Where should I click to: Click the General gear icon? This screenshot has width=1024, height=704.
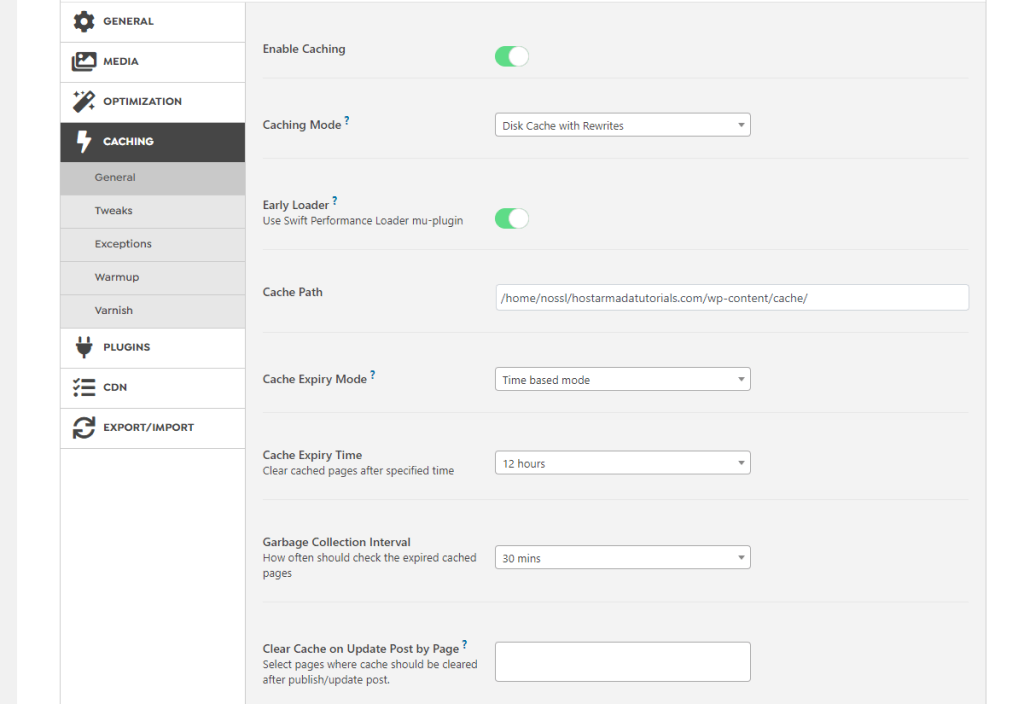pos(84,22)
